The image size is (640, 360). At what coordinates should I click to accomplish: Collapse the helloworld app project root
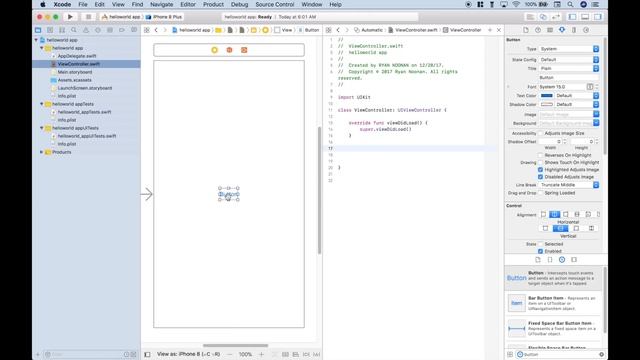[x=36, y=40]
